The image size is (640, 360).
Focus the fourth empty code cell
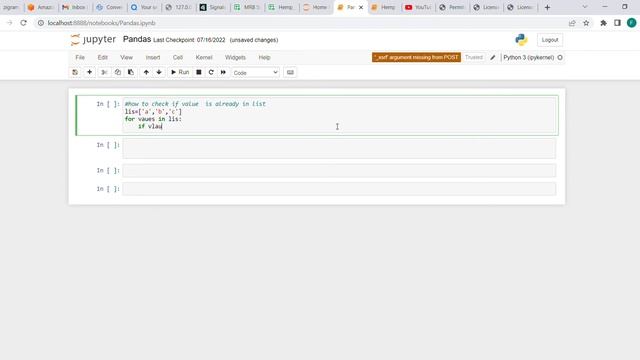point(339,189)
